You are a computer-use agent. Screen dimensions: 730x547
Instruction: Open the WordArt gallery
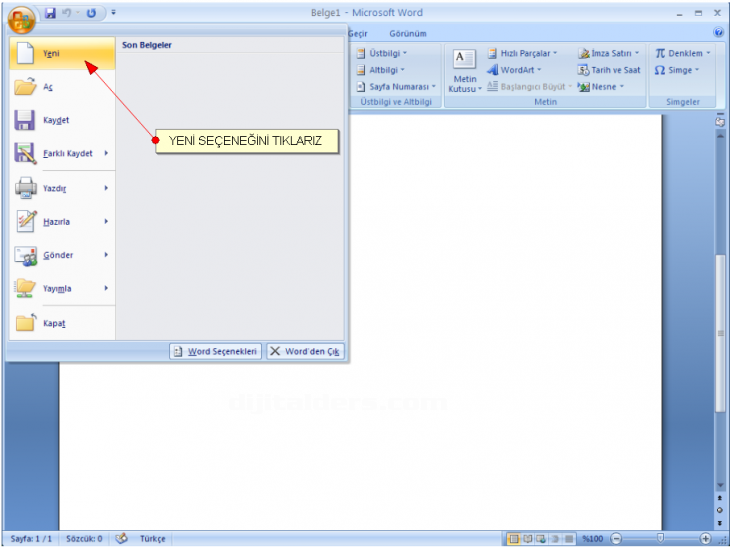point(514,70)
